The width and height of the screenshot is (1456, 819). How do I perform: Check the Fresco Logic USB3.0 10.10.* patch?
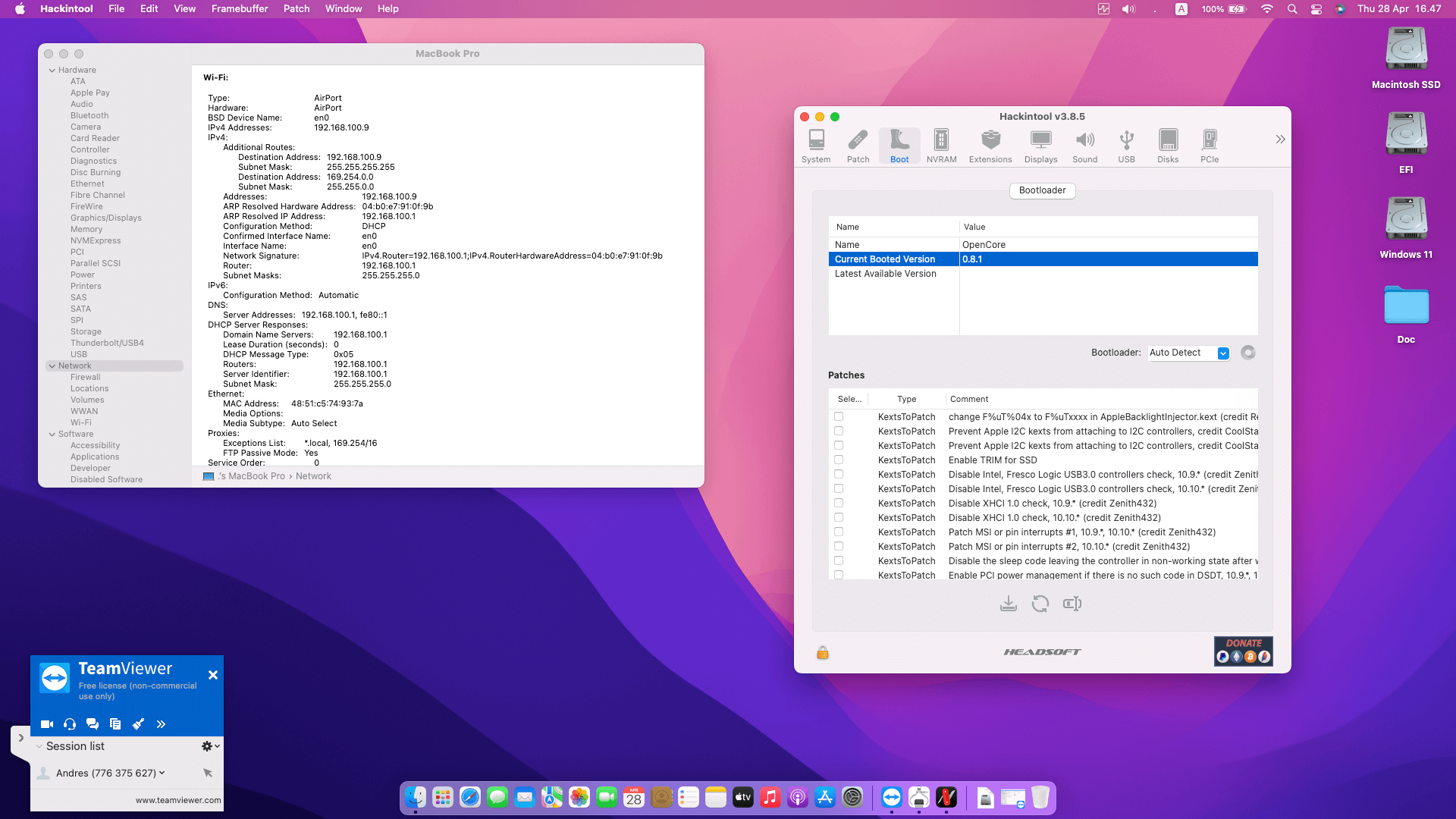[x=839, y=488]
